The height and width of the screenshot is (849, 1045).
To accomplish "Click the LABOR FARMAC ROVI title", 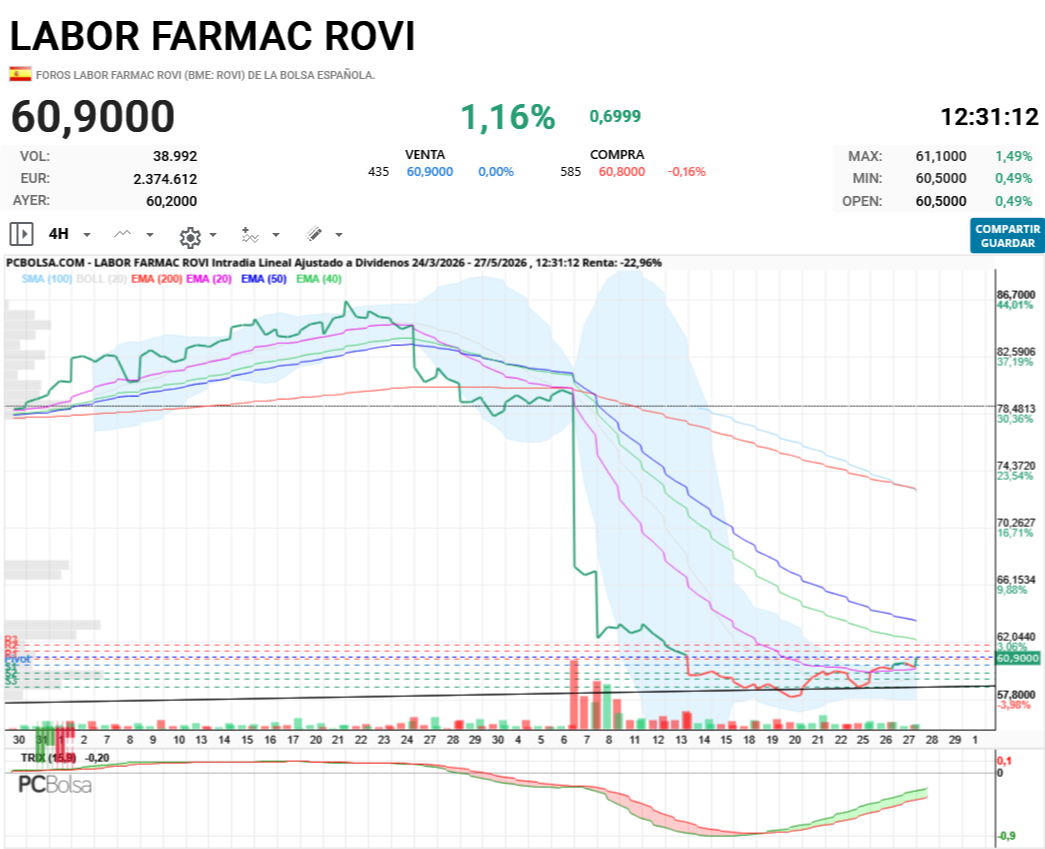I will (213, 36).
